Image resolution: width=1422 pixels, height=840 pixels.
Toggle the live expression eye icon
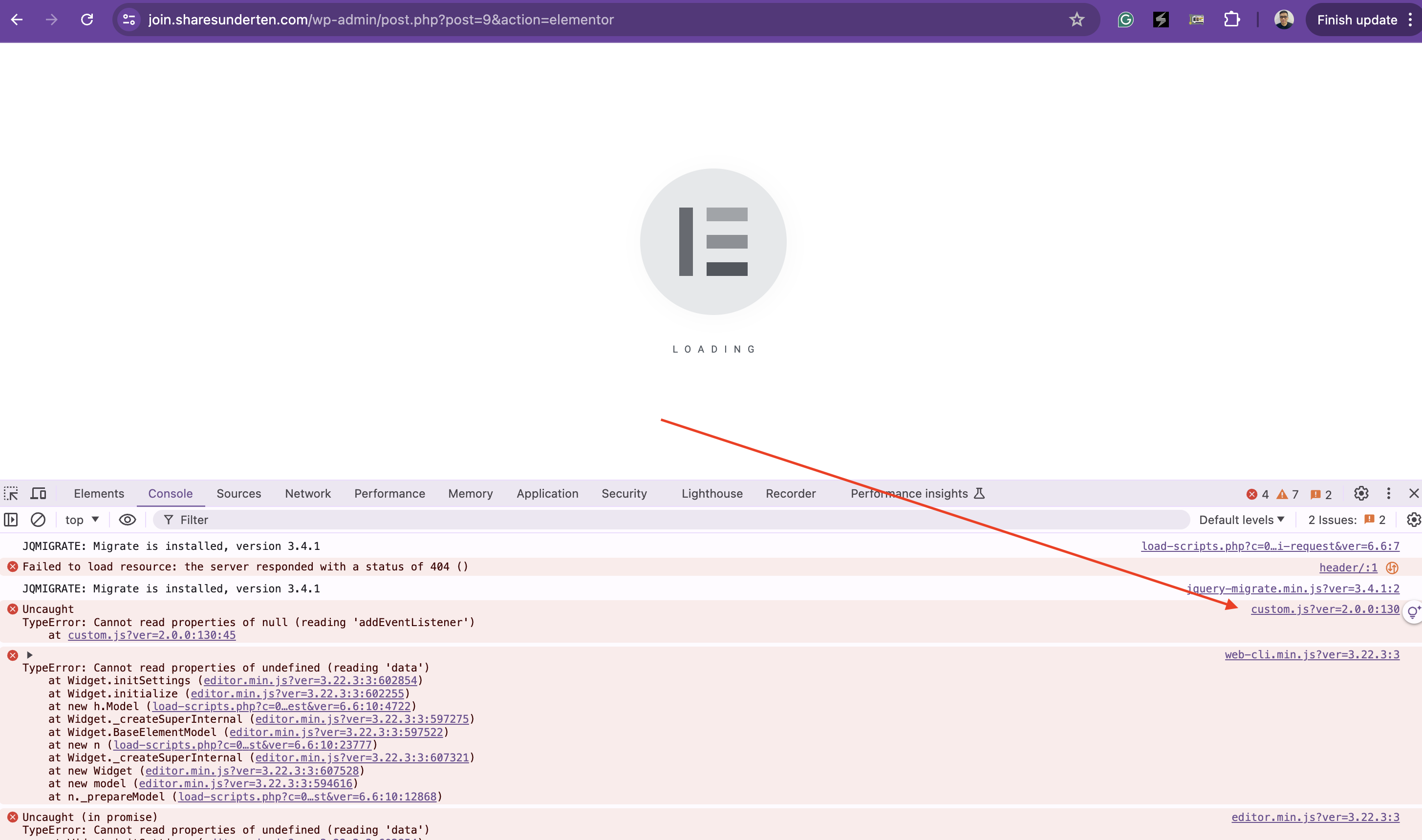click(128, 520)
